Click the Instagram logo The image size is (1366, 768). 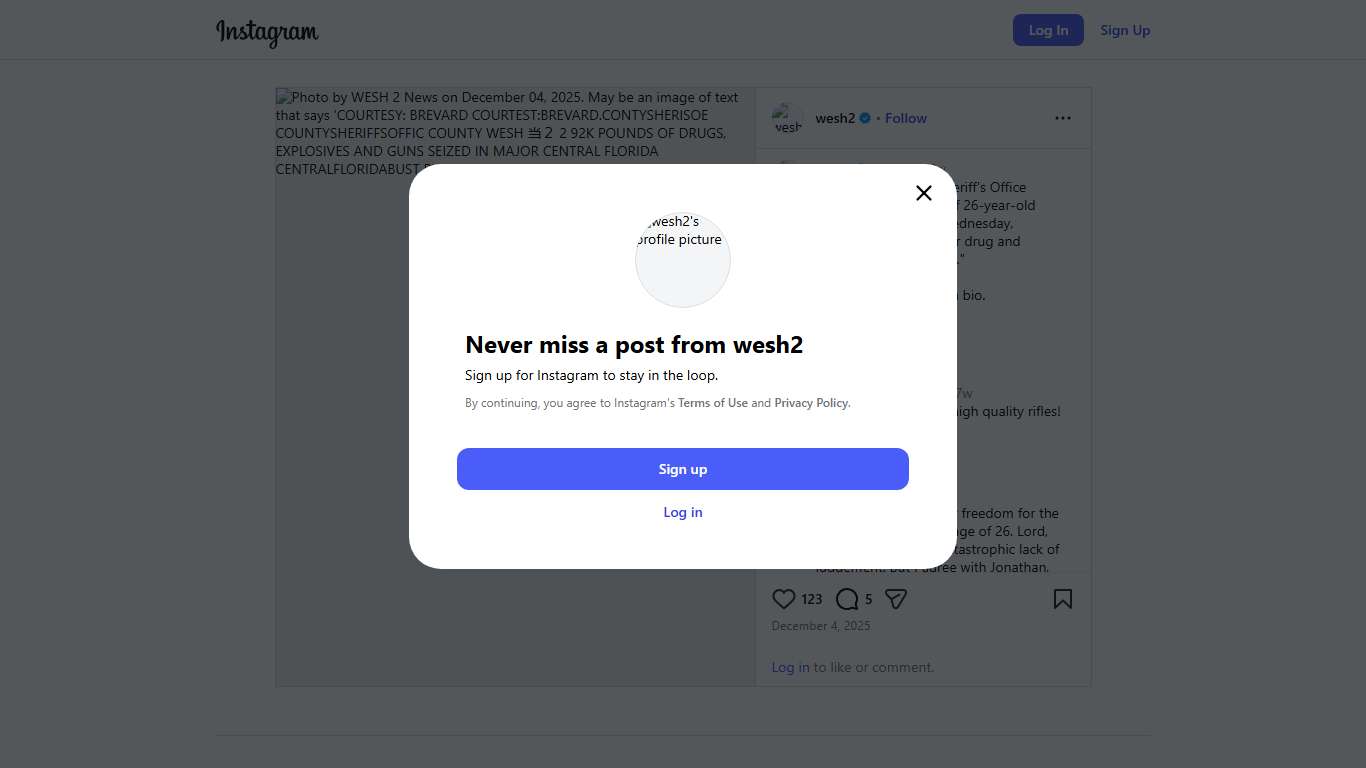[x=267, y=32]
